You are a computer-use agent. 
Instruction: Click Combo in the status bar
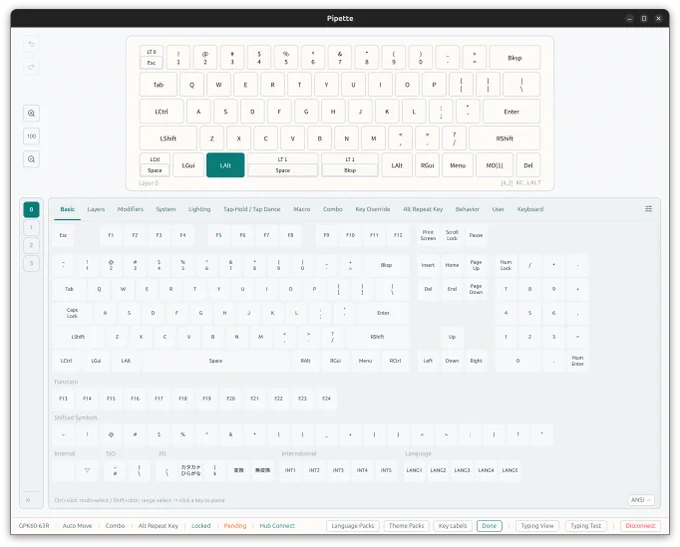coord(115,526)
